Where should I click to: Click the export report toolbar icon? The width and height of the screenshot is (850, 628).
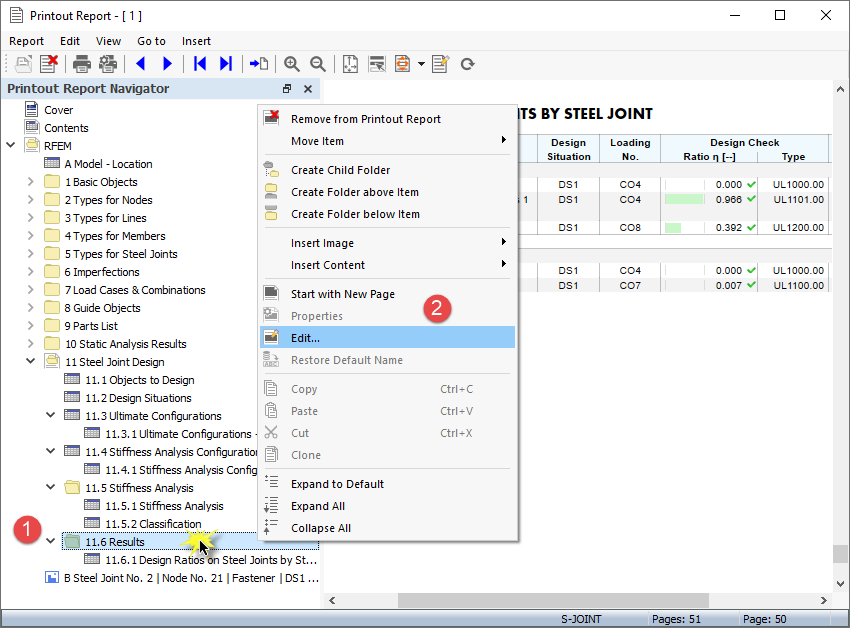point(403,63)
